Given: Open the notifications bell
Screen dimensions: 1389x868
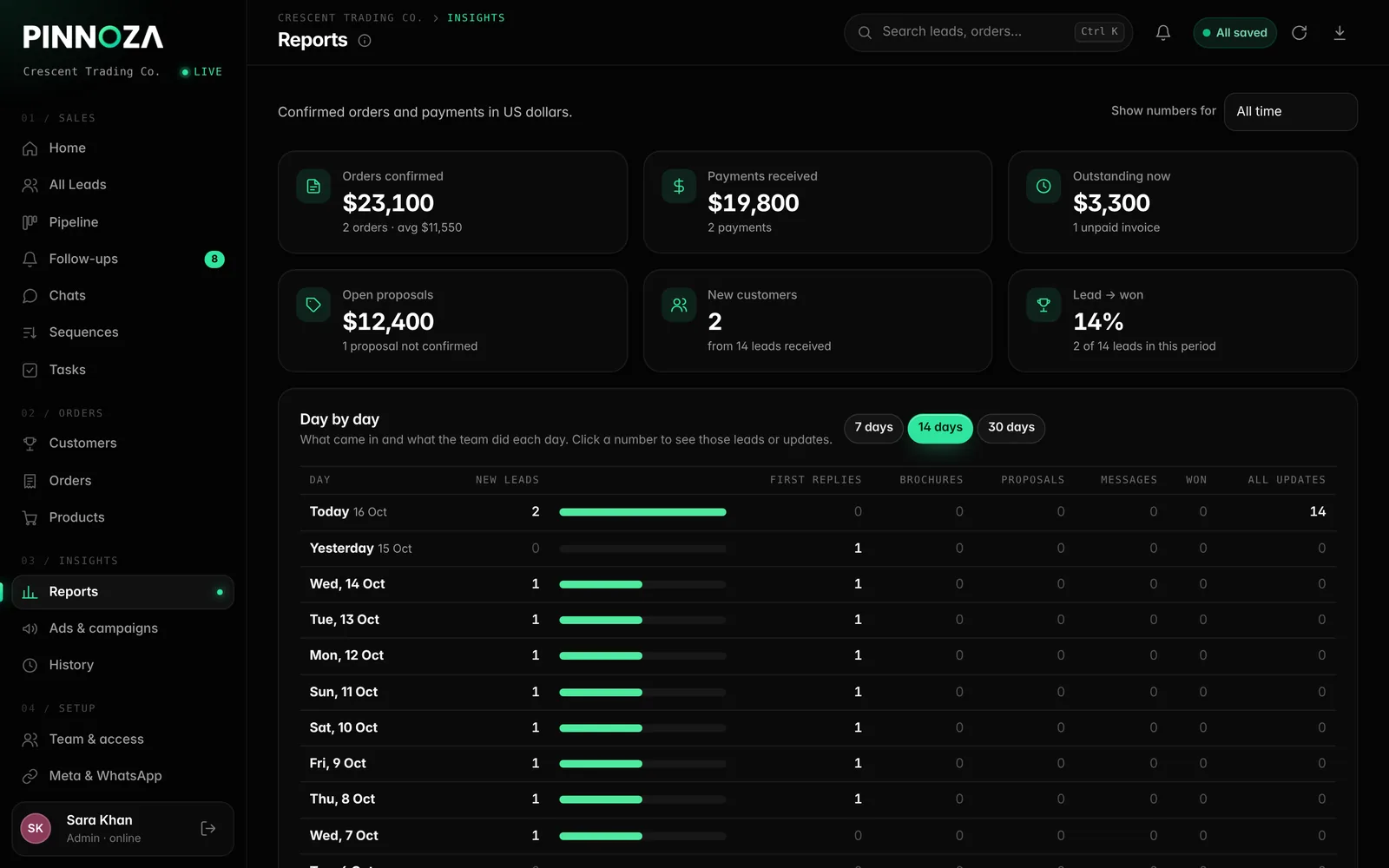Looking at the screenshot, I should coord(1163,33).
